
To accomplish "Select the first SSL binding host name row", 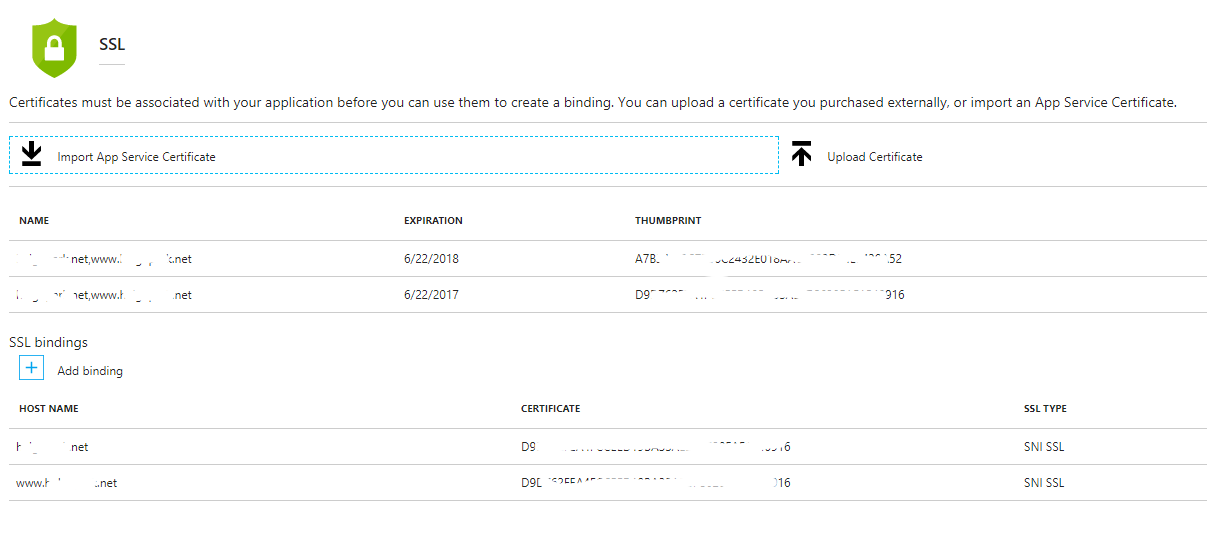I will (53, 447).
